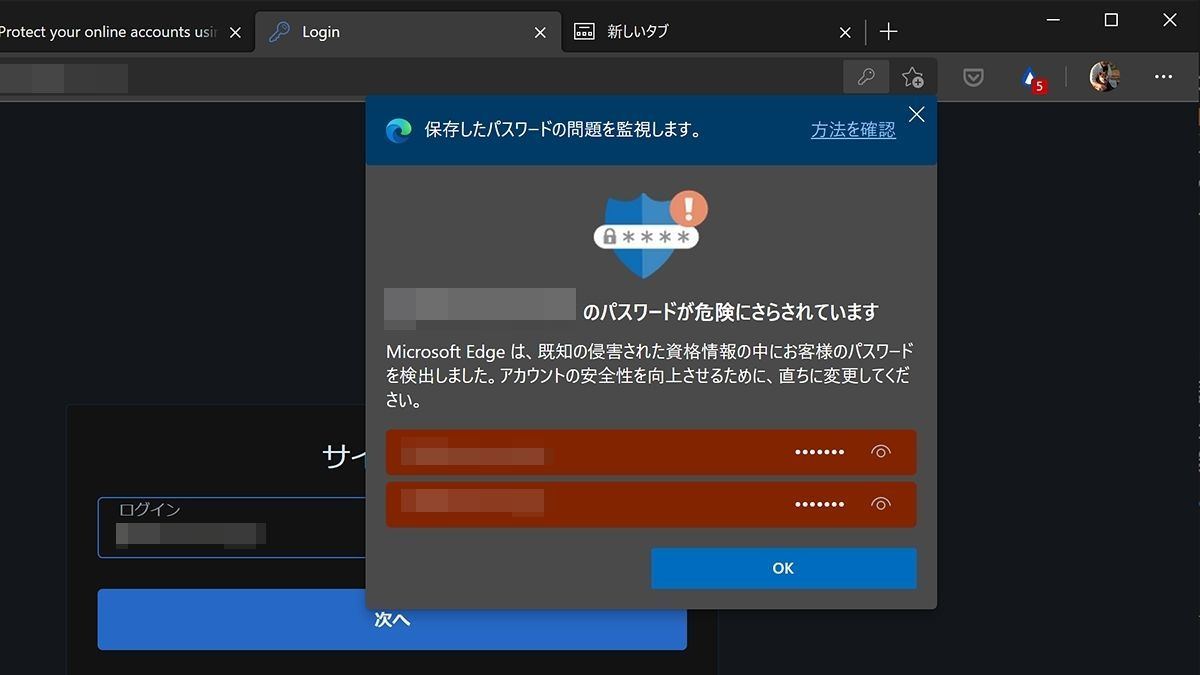Click the Edge logo in popup header
This screenshot has height=675, width=1200.
pyautogui.click(x=399, y=130)
